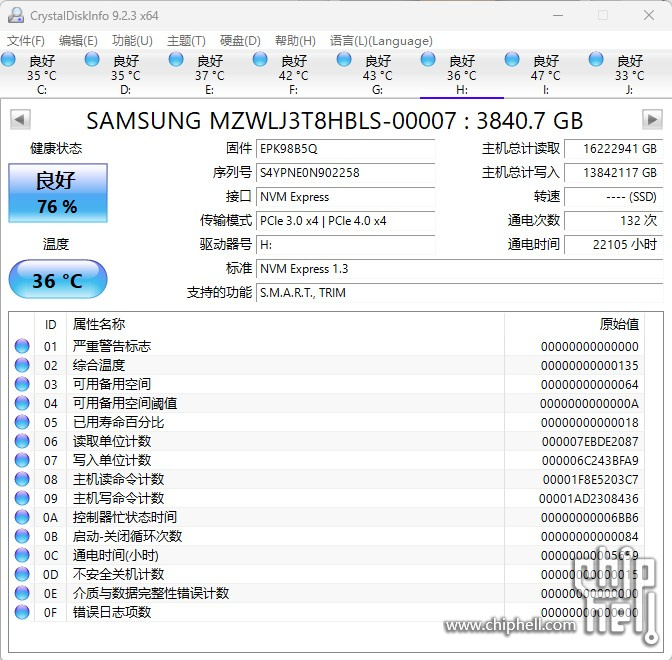Click status orb for drive J:

click(596, 59)
